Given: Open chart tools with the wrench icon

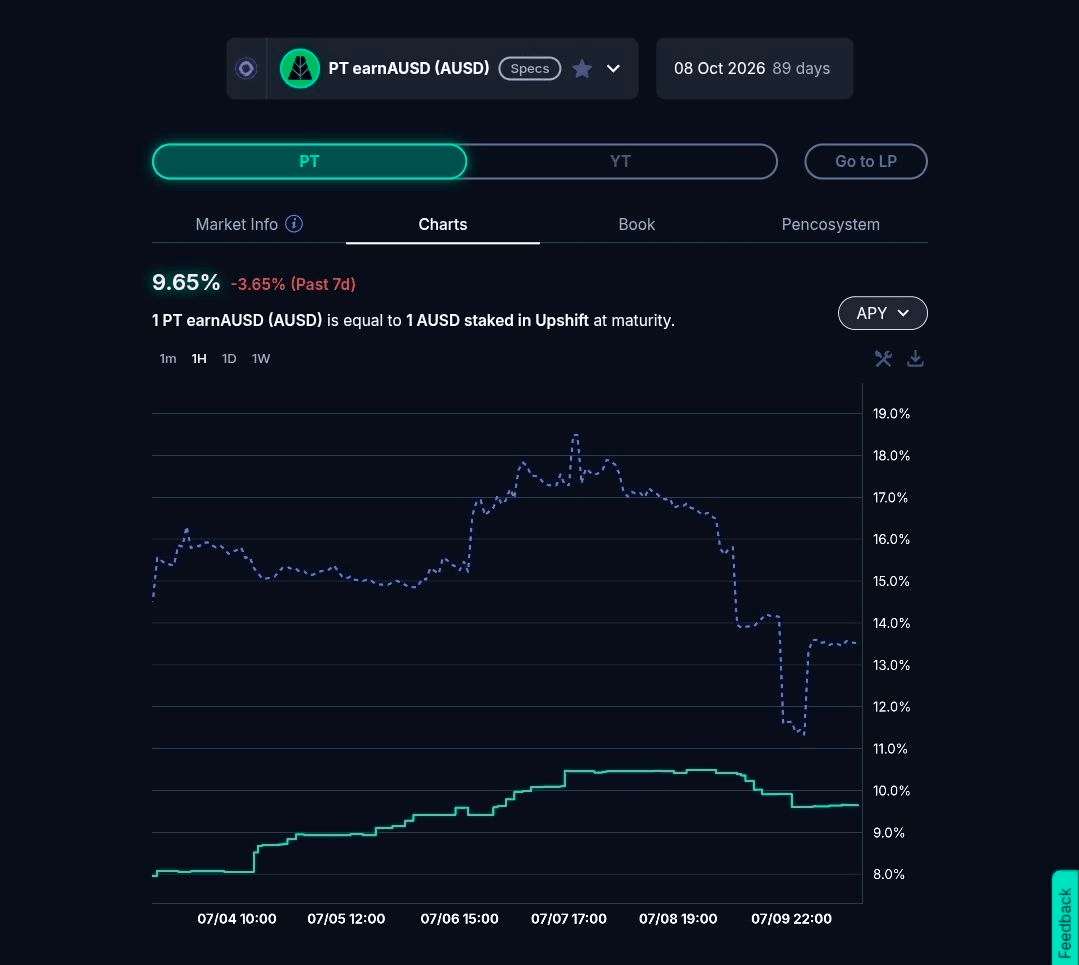Looking at the screenshot, I should tap(883, 359).
